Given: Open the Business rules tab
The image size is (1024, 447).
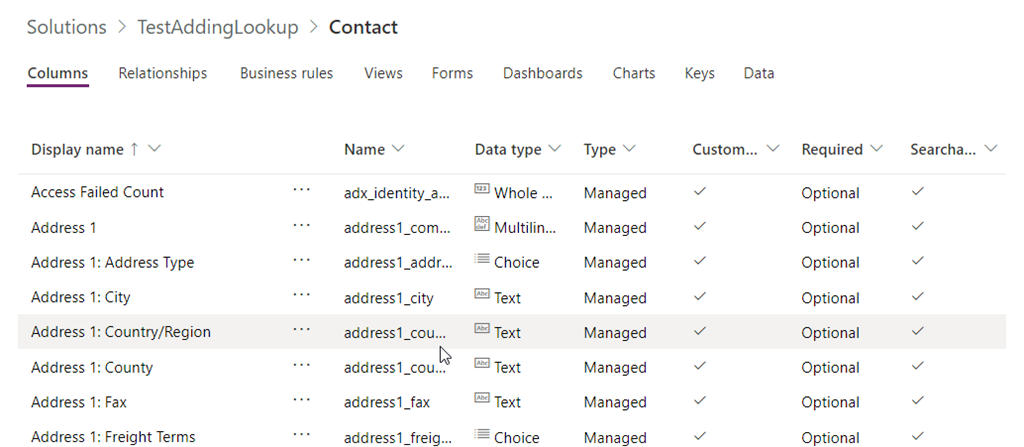Looking at the screenshot, I should pyautogui.click(x=286, y=73).
